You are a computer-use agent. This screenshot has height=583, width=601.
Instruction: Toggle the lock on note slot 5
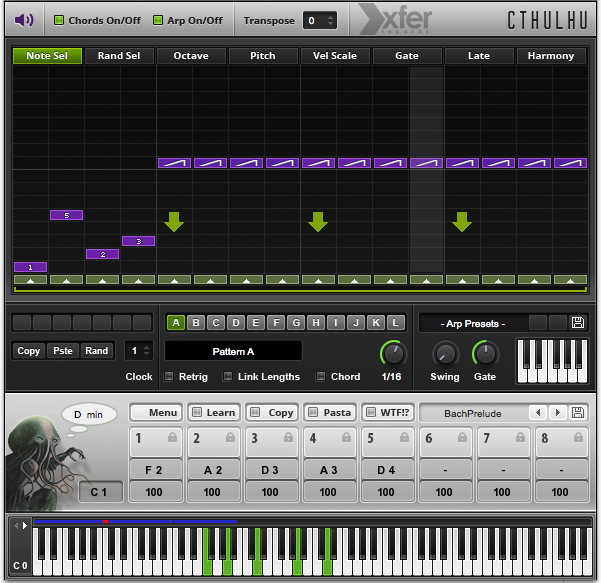(x=404, y=437)
